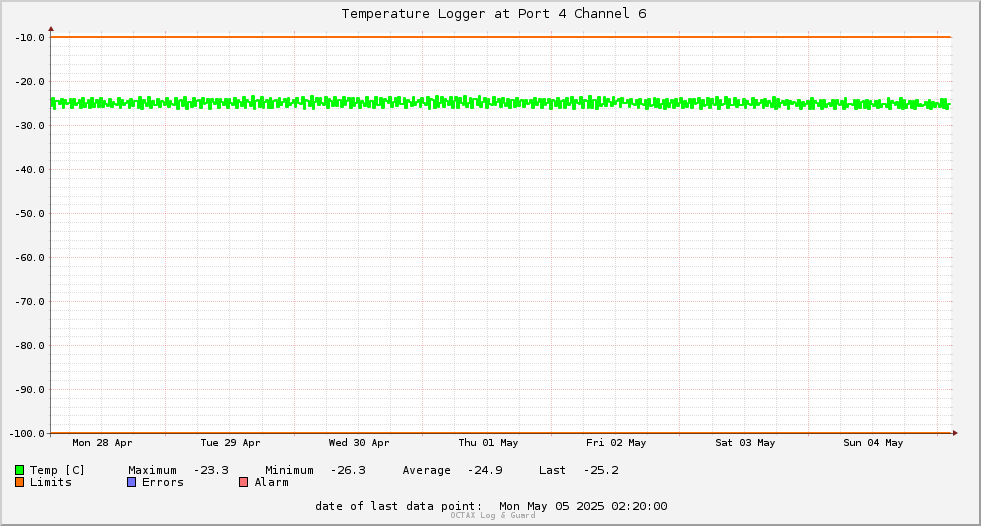Click the -90.0 y-axis label
Viewport: 981px width, 526px height.
30,390
